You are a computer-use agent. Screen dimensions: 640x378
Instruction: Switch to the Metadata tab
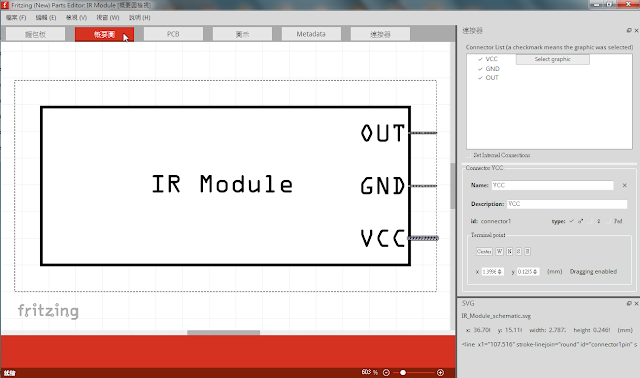tap(311, 34)
